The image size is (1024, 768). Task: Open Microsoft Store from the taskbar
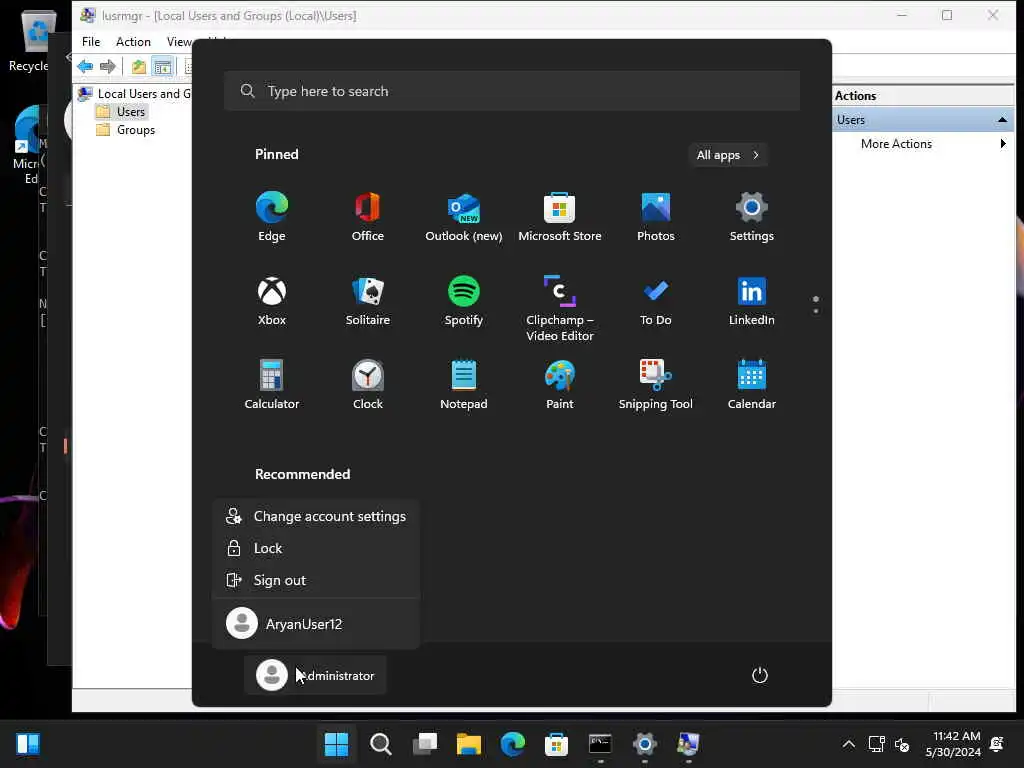pos(556,744)
